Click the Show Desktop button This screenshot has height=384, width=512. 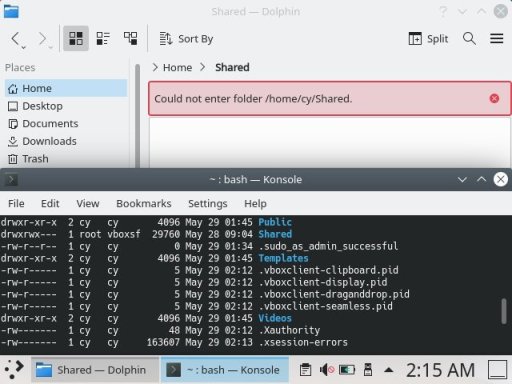pos(498,369)
